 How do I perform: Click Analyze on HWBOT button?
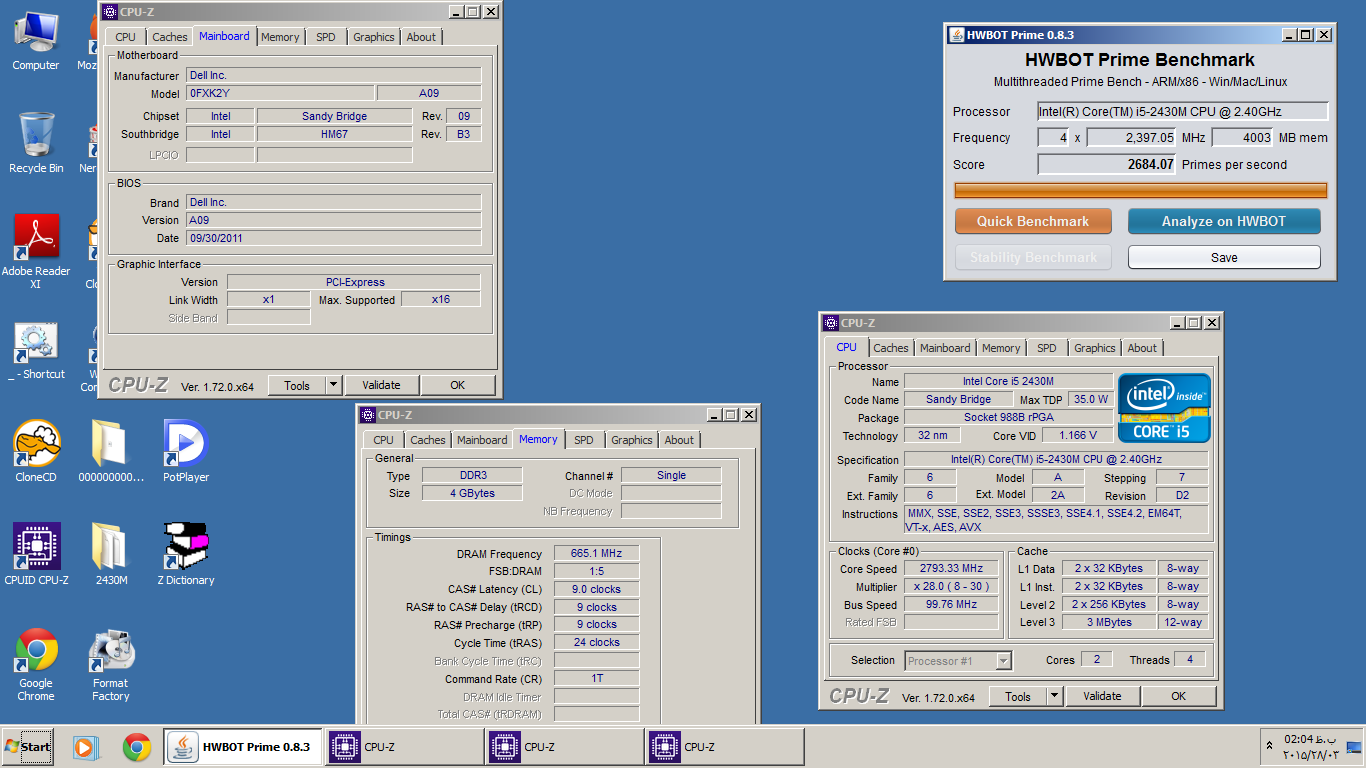coord(1224,221)
